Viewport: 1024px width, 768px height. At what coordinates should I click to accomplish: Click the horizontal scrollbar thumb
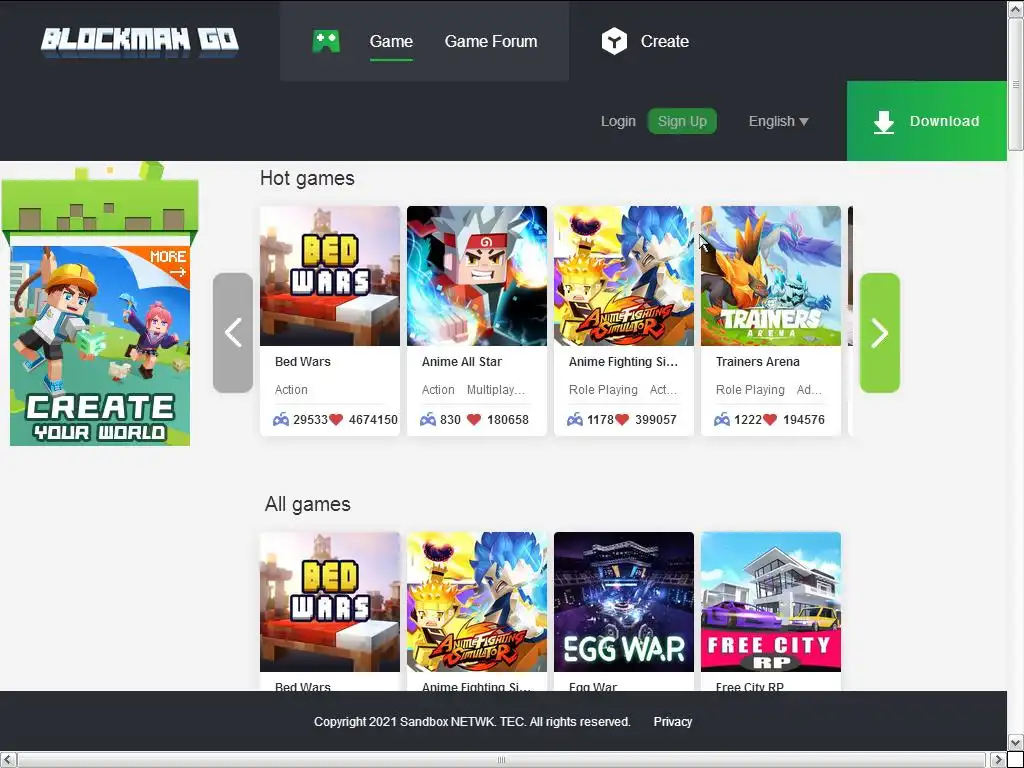click(x=501, y=760)
